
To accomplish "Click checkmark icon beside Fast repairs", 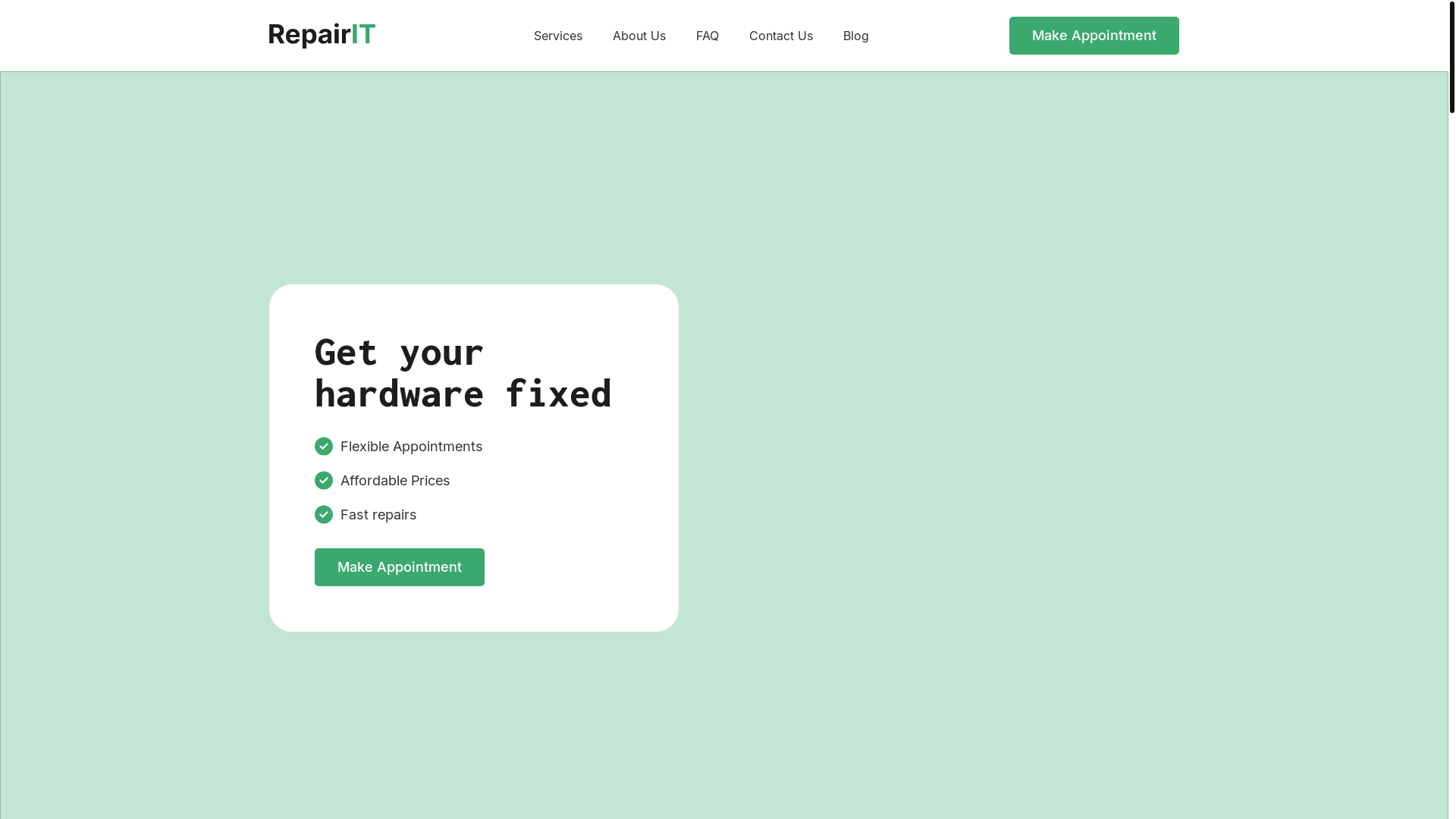I will 324,515.
